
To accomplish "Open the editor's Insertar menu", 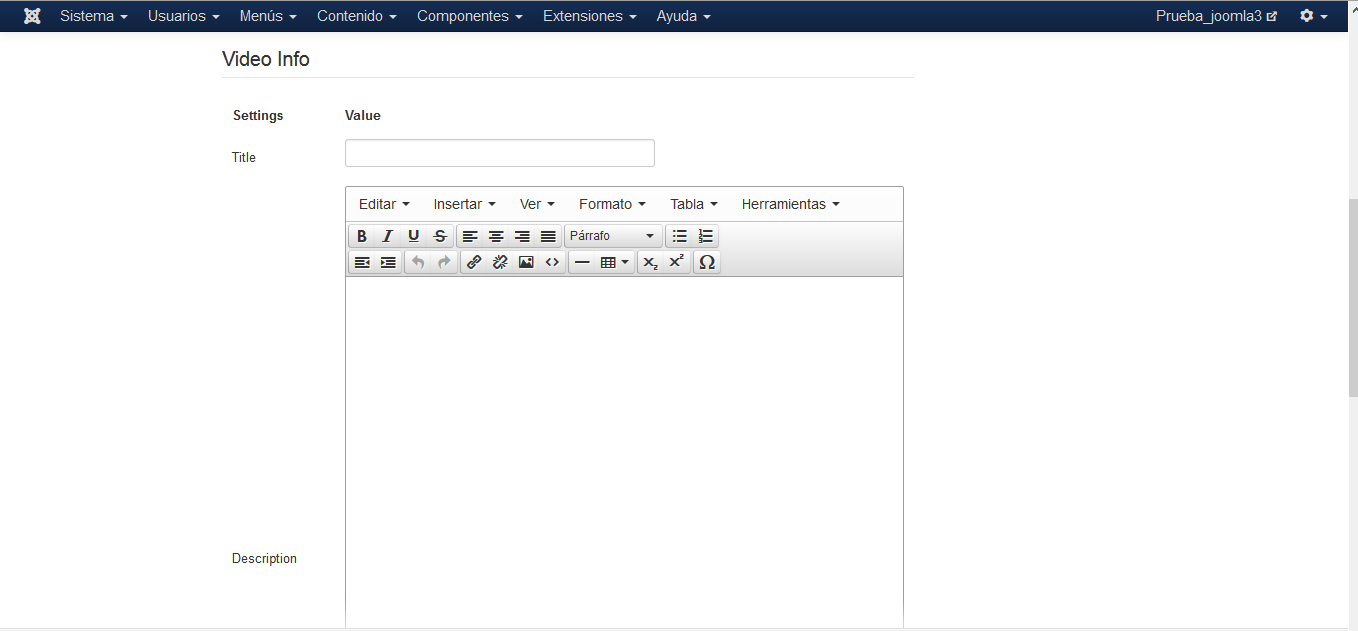I will (464, 204).
